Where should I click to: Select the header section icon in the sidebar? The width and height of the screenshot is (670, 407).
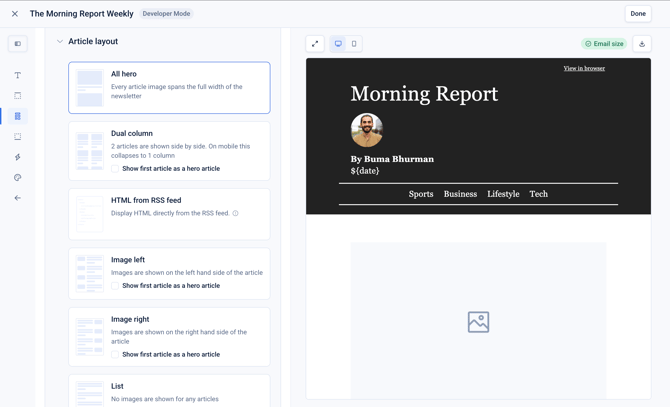click(x=18, y=96)
